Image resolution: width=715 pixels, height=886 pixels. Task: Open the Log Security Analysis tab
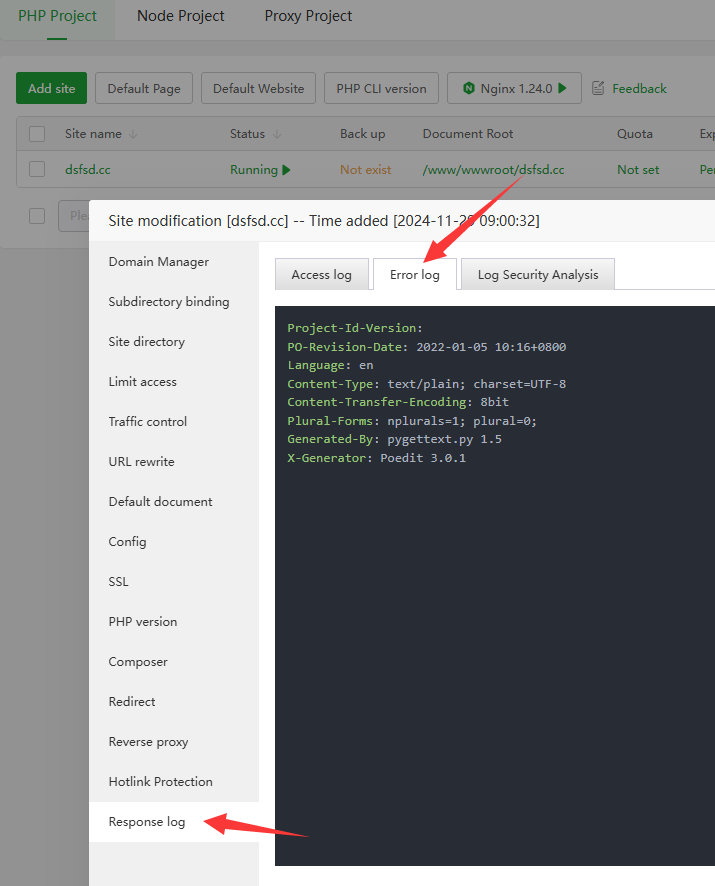(x=537, y=275)
